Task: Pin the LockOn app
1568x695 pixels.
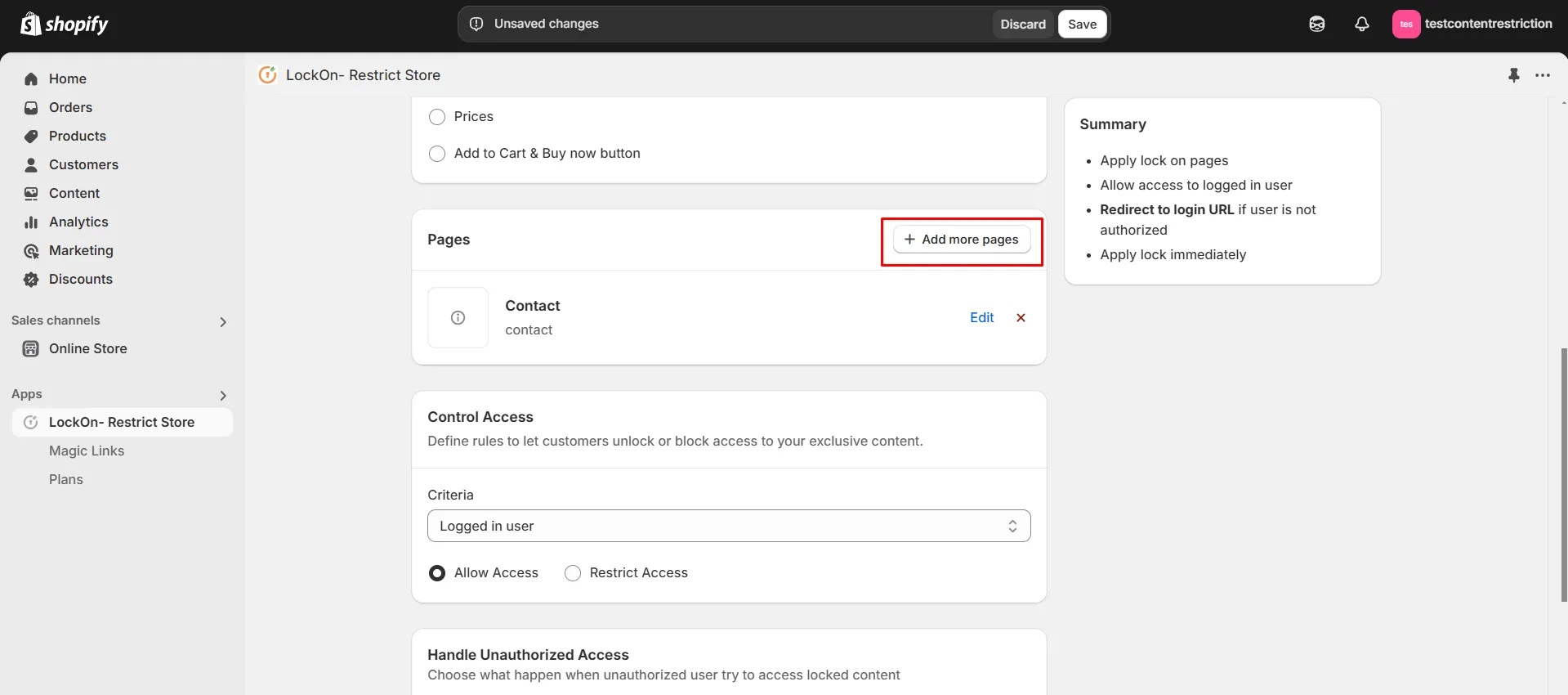Action: coord(1514,75)
